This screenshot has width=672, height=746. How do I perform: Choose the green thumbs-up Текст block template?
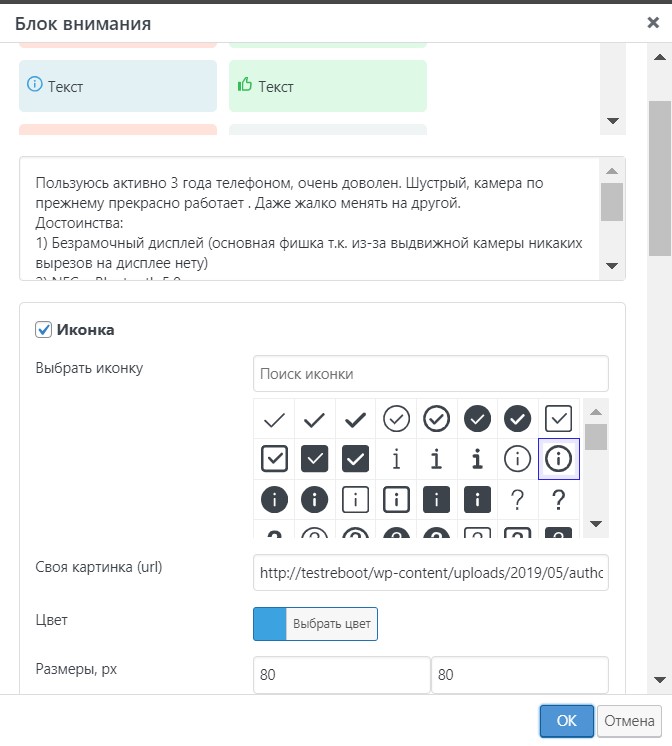(328, 86)
